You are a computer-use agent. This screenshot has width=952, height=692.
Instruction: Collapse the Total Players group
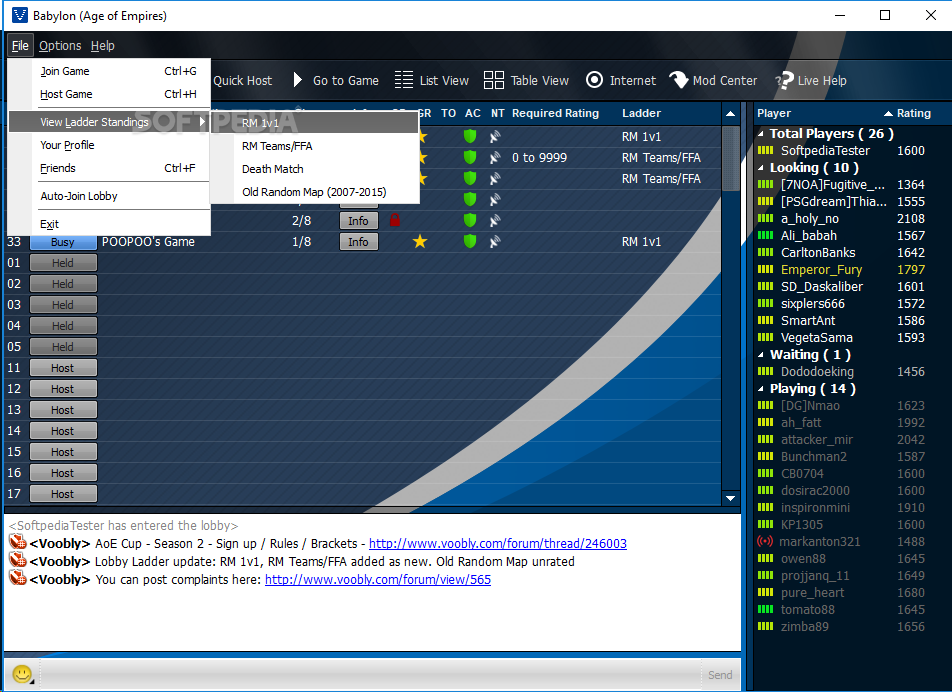click(x=761, y=134)
